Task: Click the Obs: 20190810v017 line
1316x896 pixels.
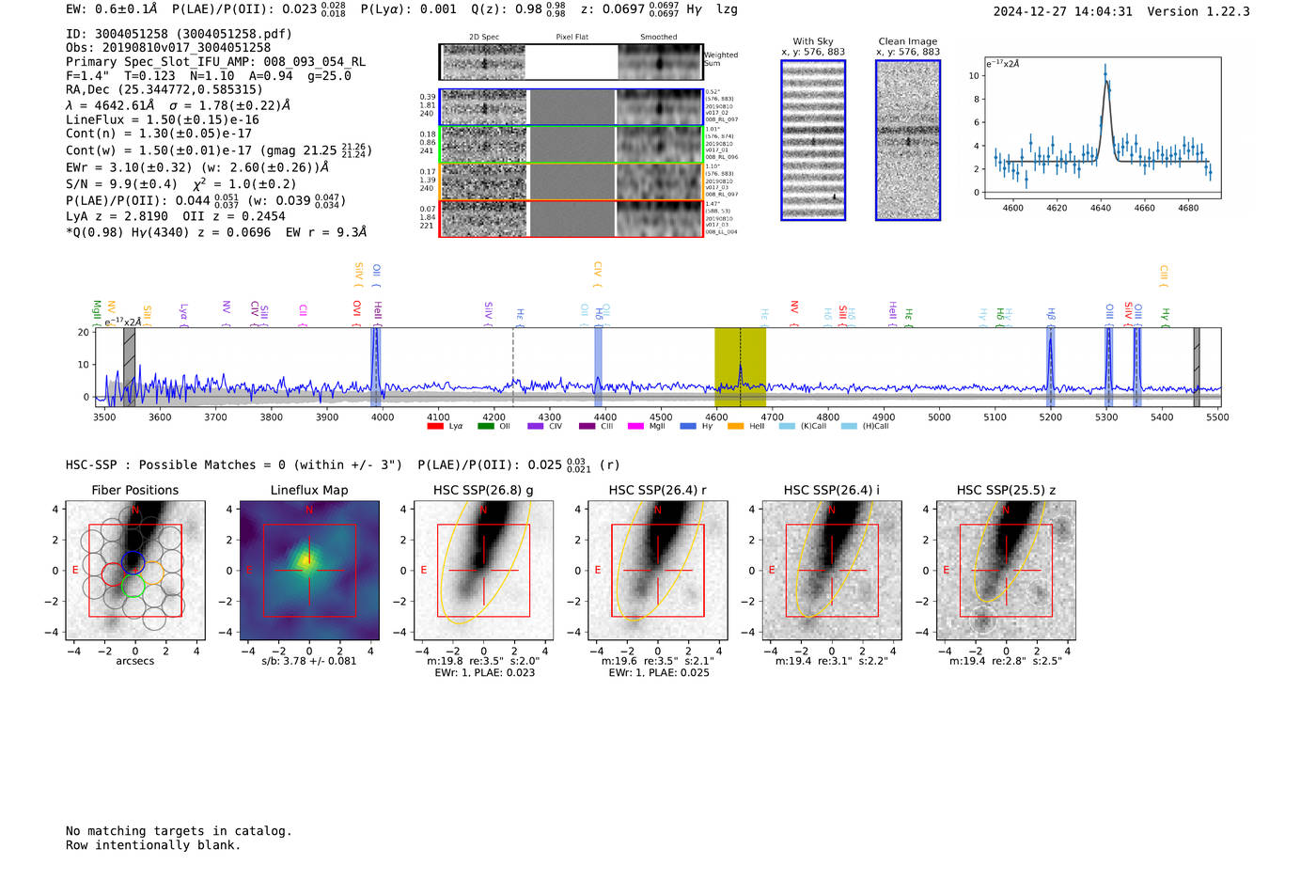Action: [x=168, y=48]
